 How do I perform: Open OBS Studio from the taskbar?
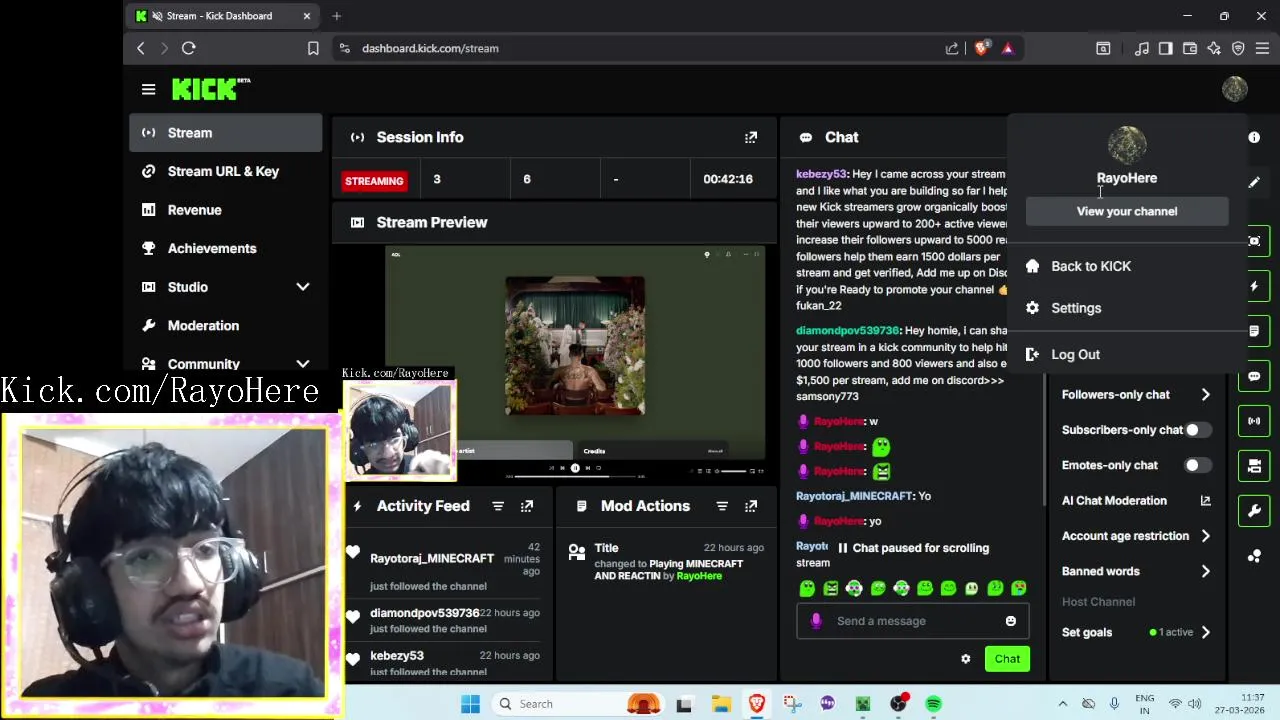[898, 704]
